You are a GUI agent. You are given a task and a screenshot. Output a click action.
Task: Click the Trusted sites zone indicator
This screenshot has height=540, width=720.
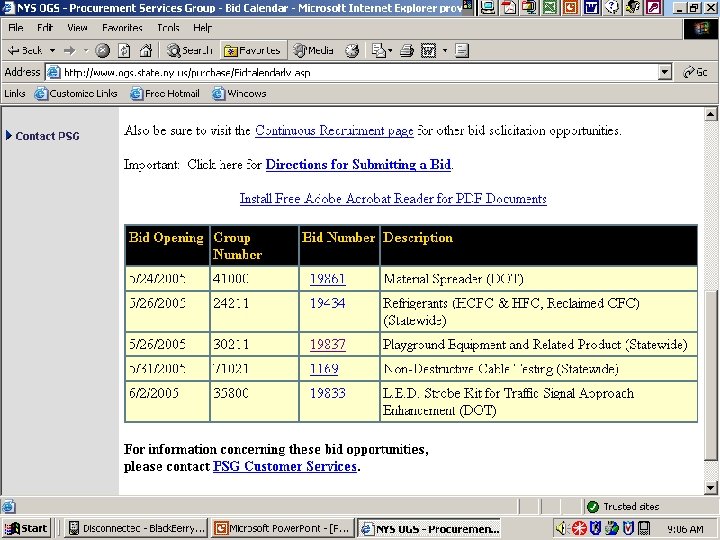click(624, 506)
